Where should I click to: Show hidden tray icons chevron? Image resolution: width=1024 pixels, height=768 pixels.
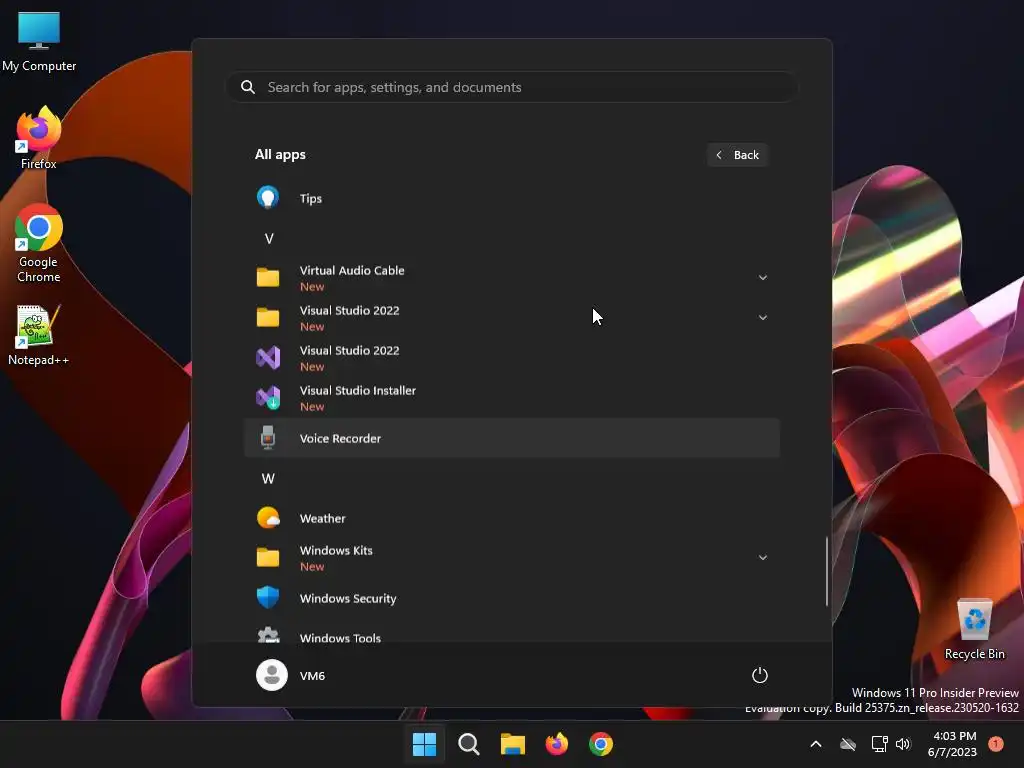coord(816,744)
